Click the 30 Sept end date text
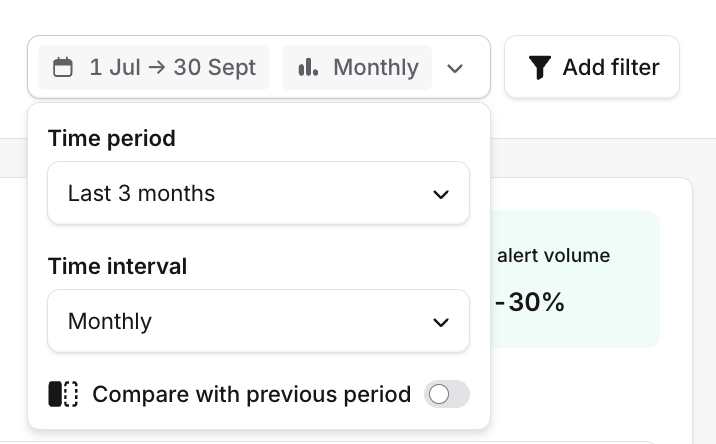The width and height of the screenshot is (716, 444). point(215,68)
